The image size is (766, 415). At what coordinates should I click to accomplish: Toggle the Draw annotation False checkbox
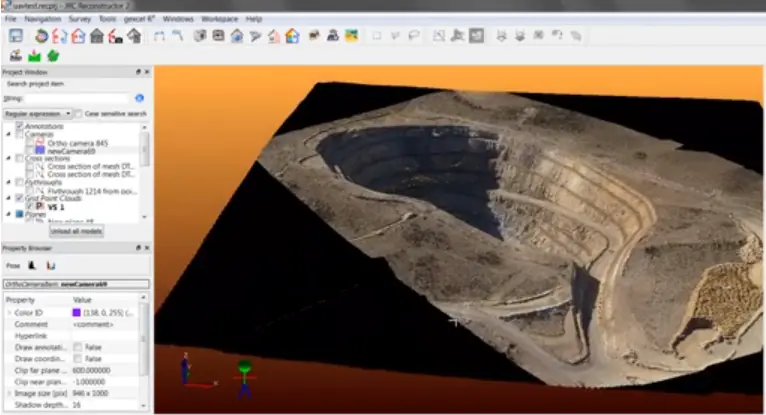tap(78, 347)
